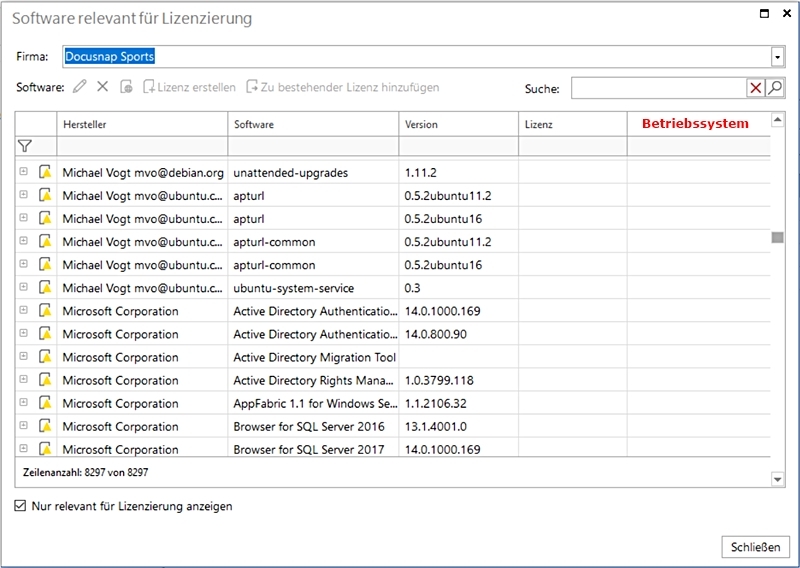Image resolution: width=800 pixels, height=568 pixels.
Task: Toggle Nur relevant für Lizenzierung anzeigen checkbox
Action: pos(21,506)
